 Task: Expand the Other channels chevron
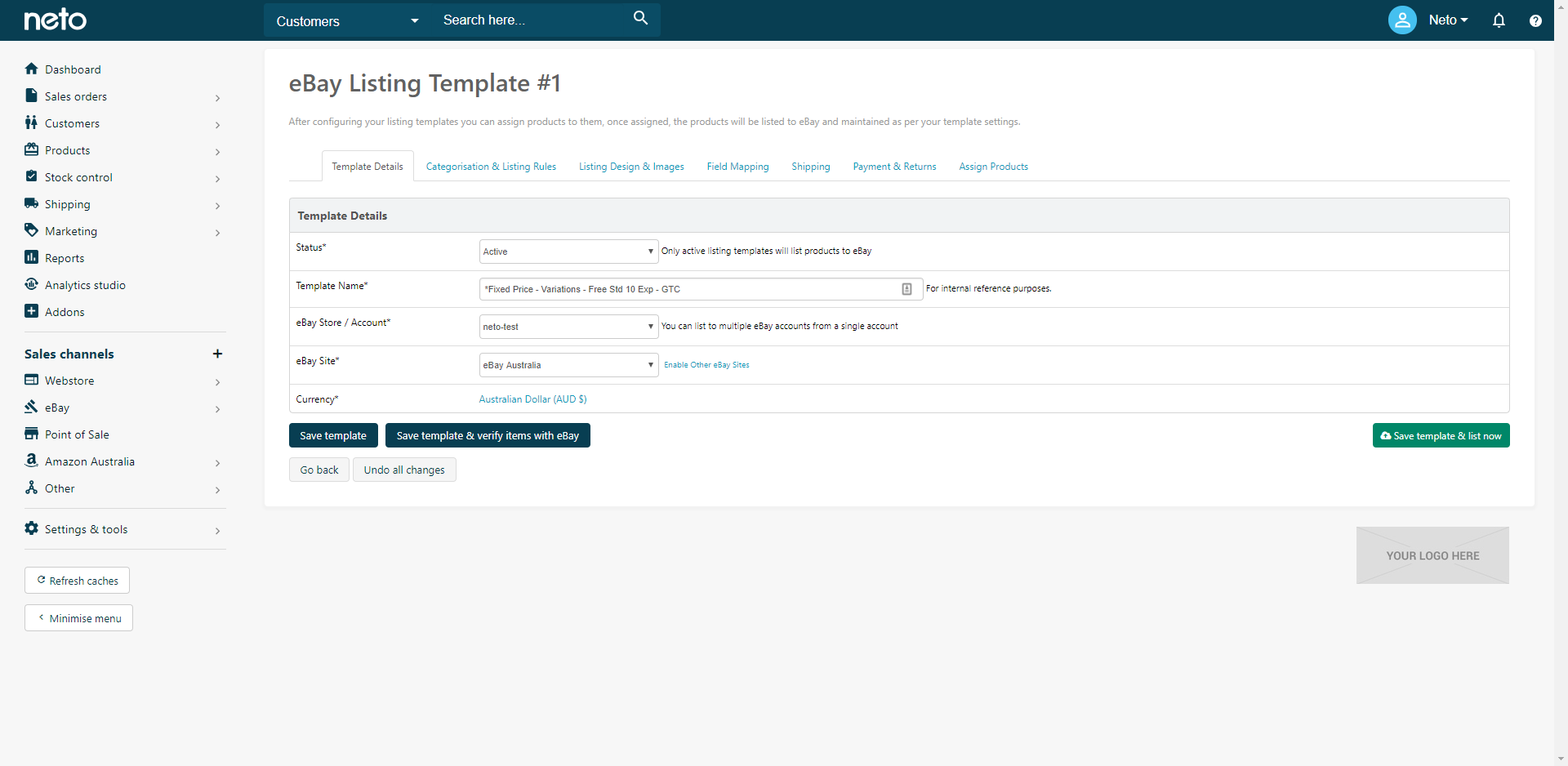point(217,490)
